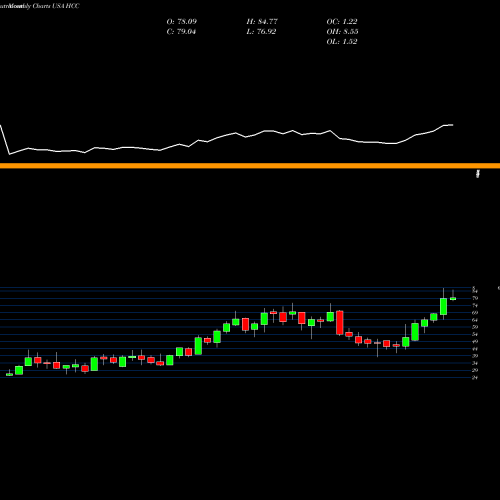
Task: Click the 'OC: 1.22' value
Action: coord(342,22)
